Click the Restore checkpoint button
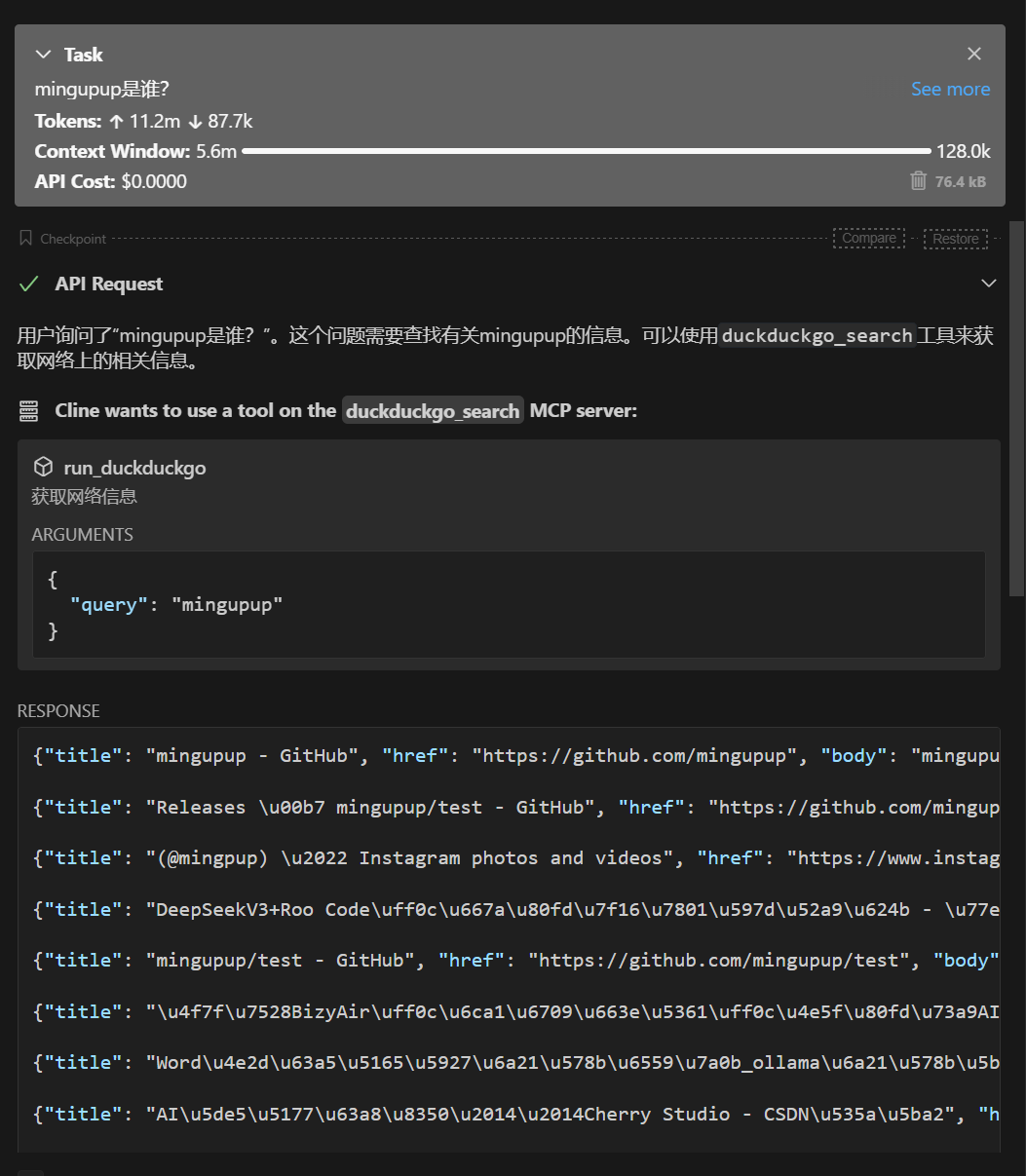 [956, 238]
